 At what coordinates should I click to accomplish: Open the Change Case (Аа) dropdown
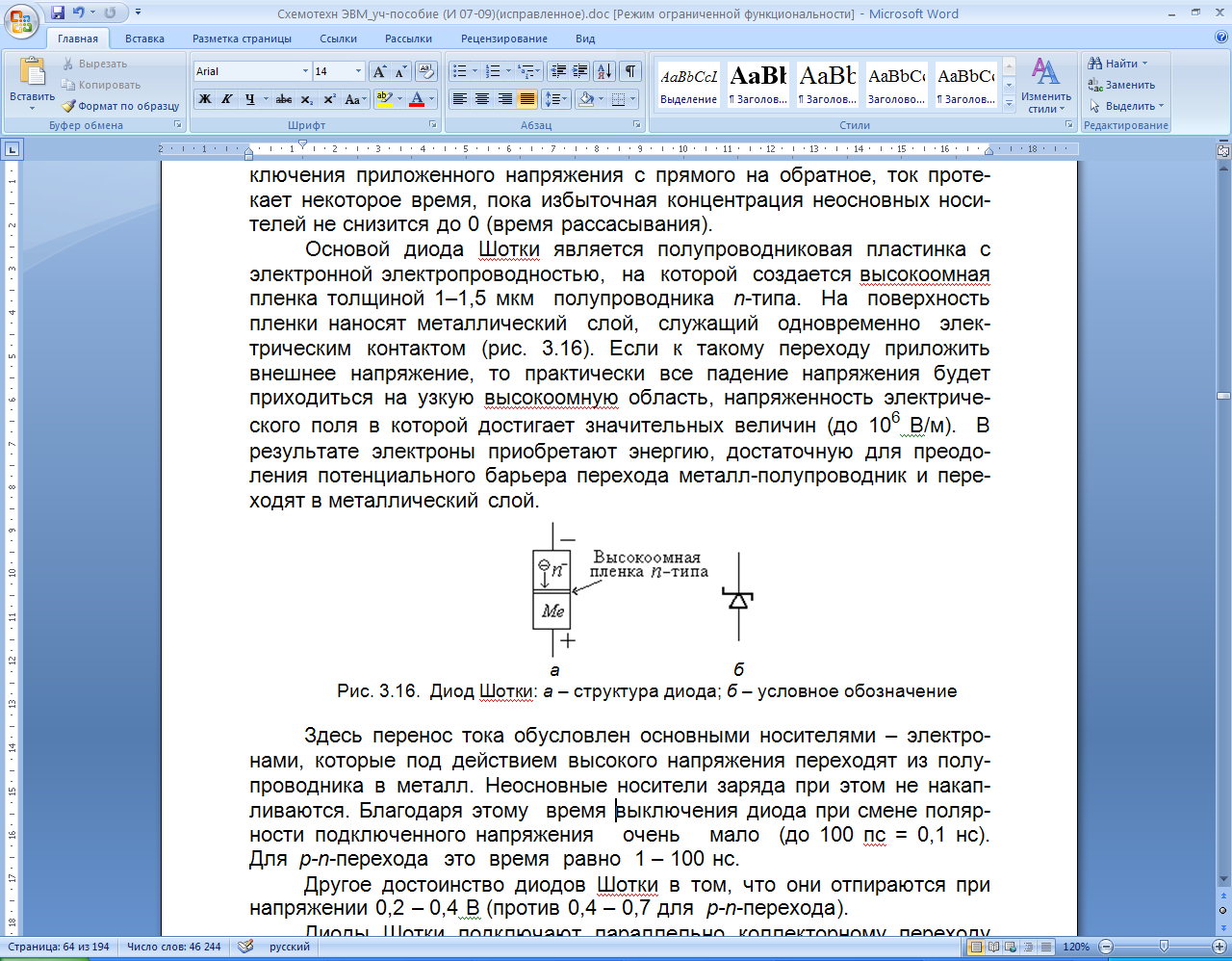tap(354, 99)
